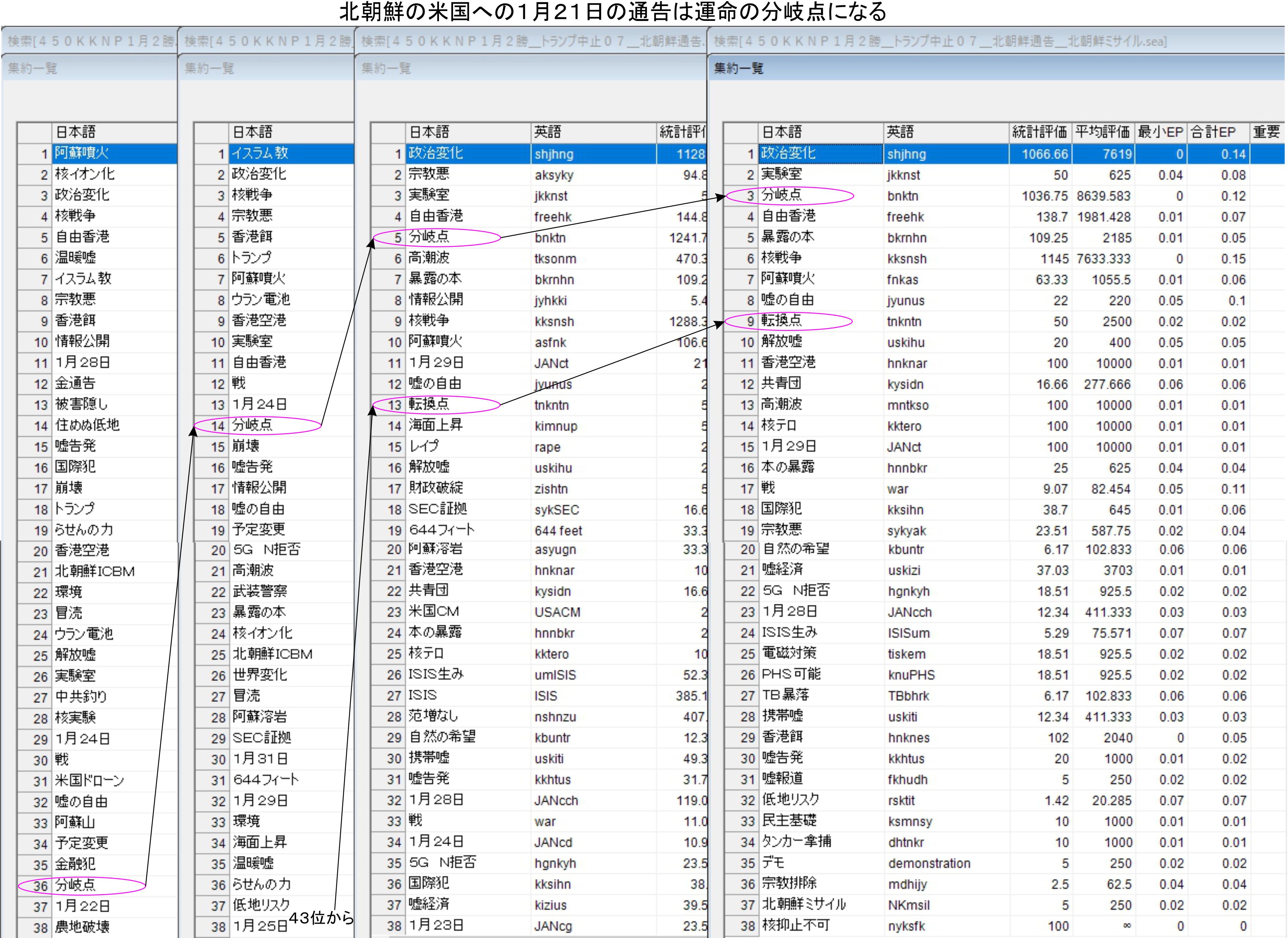Screen dimensions: 1288x938
Task: Select イスラム教 highlighted row in the second table
Action: pyautogui.click(x=260, y=153)
